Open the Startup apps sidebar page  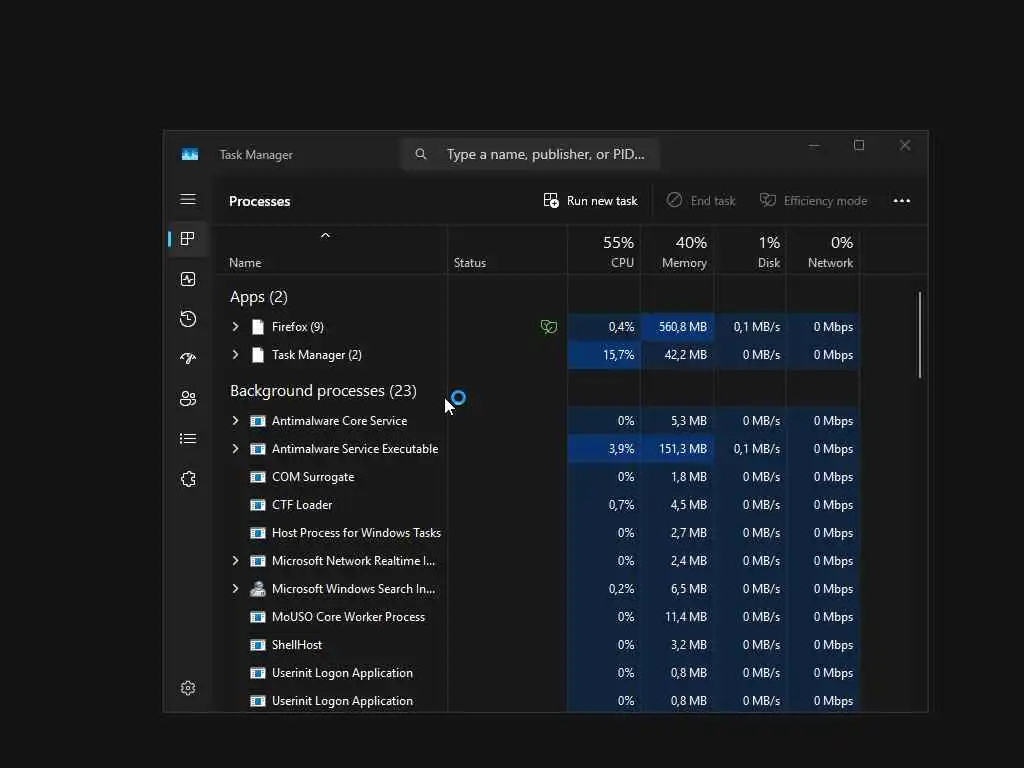coord(188,359)
